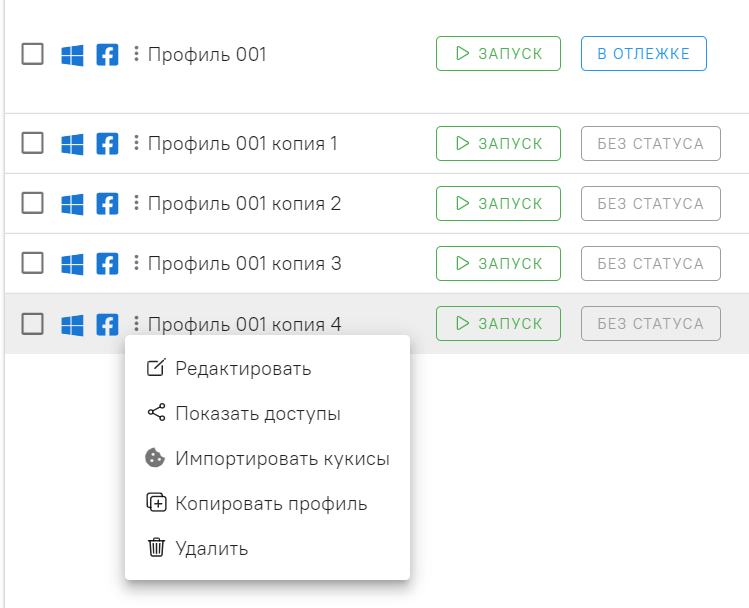Click the trash icon beside Удалить
Screen dimensions: 749x608
click(x=156, y=547)
